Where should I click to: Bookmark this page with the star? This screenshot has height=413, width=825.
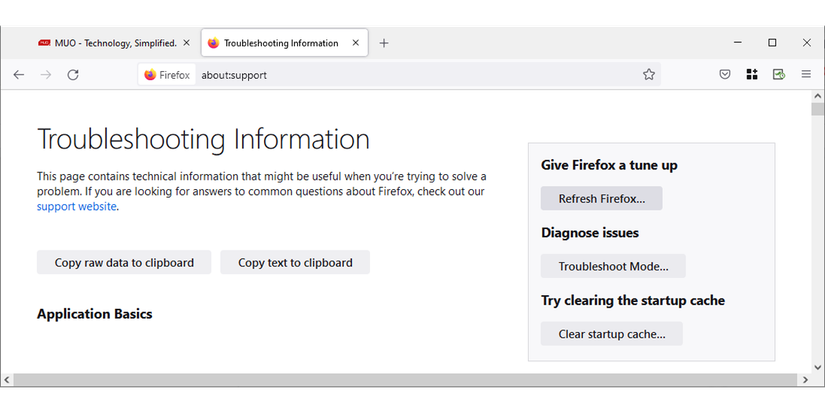(x=649, y=75)
